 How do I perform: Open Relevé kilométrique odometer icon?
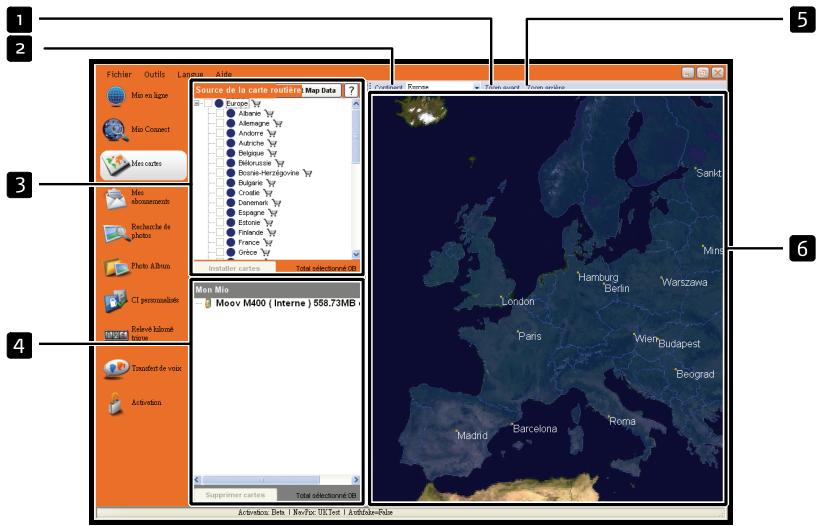[116, 335]
